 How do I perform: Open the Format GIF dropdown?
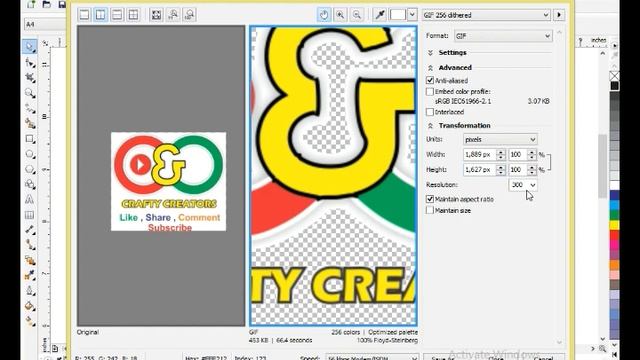point(503,36)
